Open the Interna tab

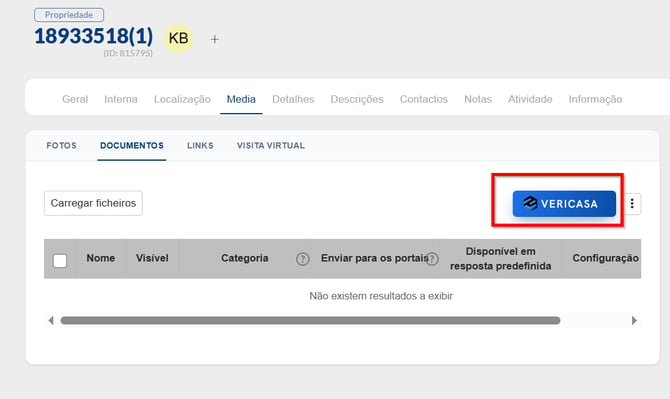(121, 99)
